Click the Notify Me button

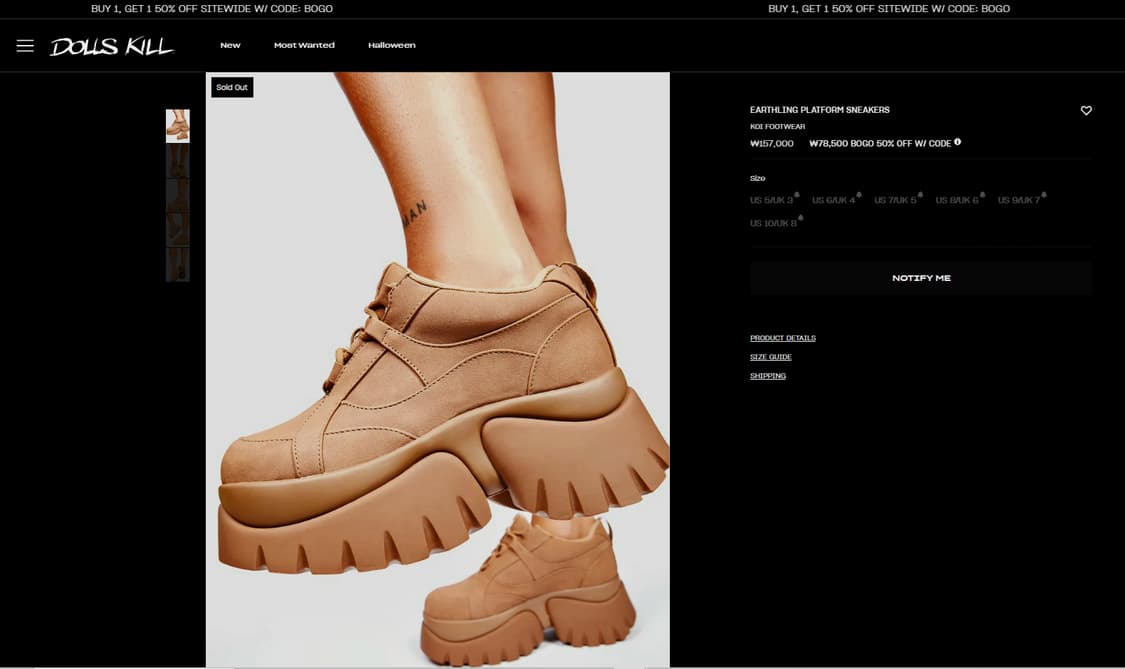[x=921, y=278]
